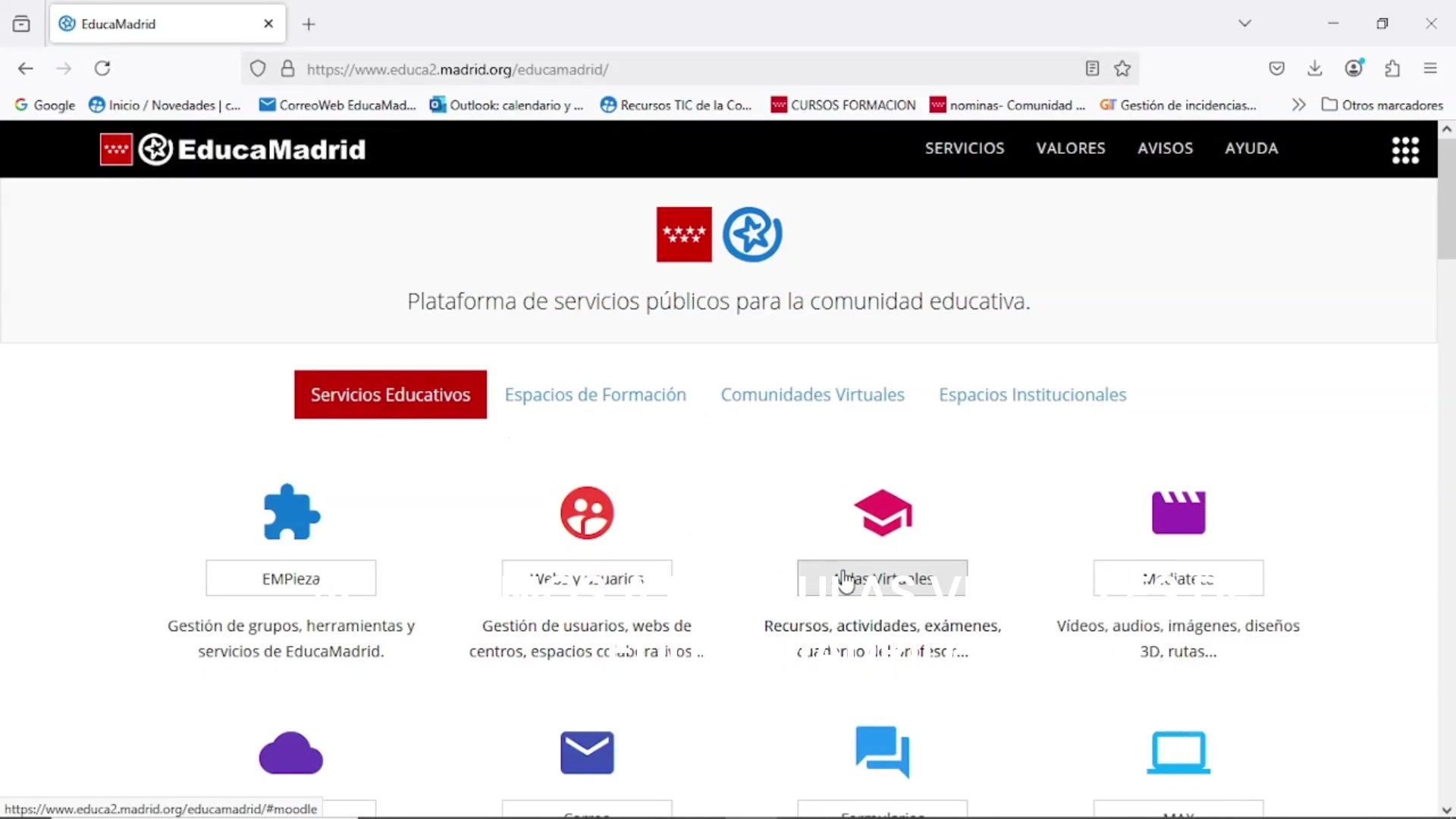Switch to Espacios de Formación tab
Image resolution: width=1456 pixels, height=819 pixels.
coord(595,394)
